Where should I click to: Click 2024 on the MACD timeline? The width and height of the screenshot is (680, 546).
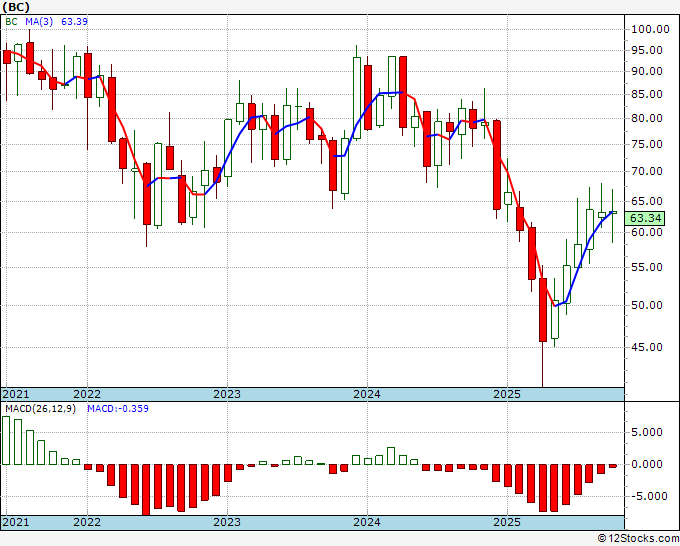point(367,522)
